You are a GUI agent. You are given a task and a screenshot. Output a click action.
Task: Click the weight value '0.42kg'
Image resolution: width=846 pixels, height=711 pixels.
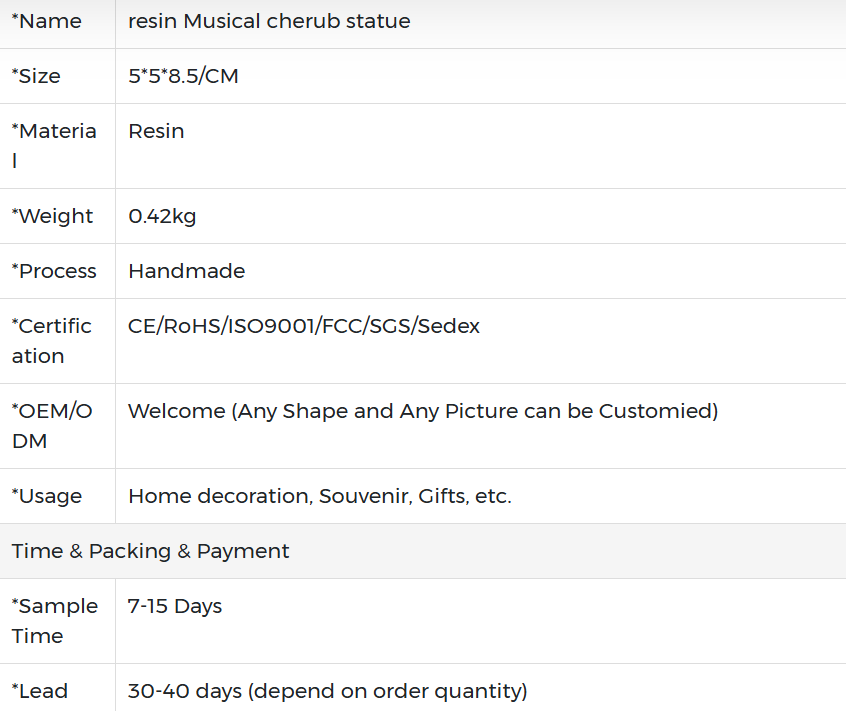[x=162, y=216]
